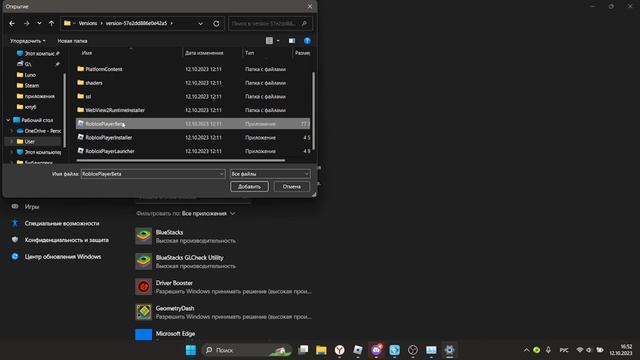Open OBS Studio from the taskbar
Viewport: 640px width, 360px height.
pos(413,350)
